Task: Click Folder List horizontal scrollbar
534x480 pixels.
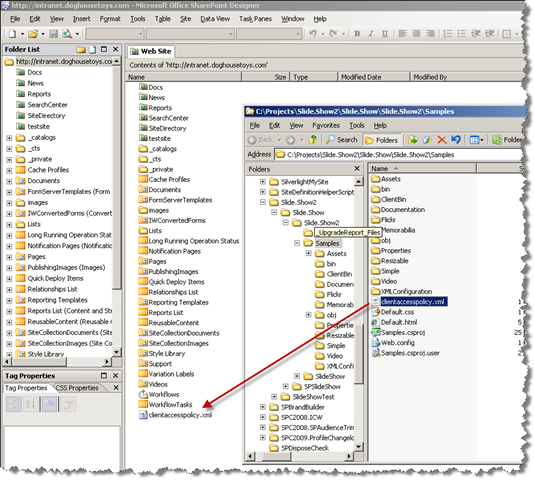Action: tap(57, 362)
